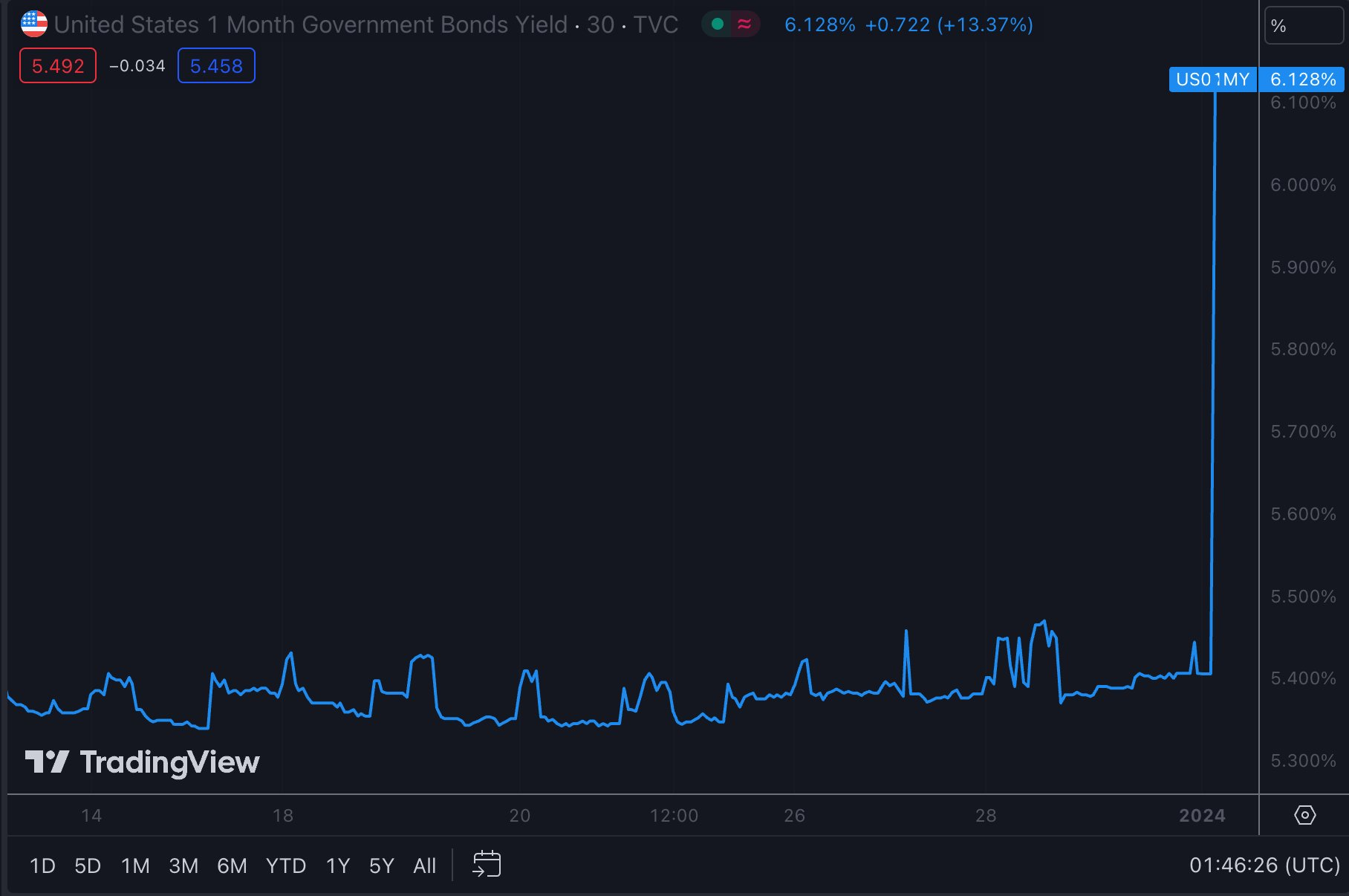The image size is (1349, 896).
Task: Click the TVC data source label
Action: pyautogui.click(x=655, y=25)
